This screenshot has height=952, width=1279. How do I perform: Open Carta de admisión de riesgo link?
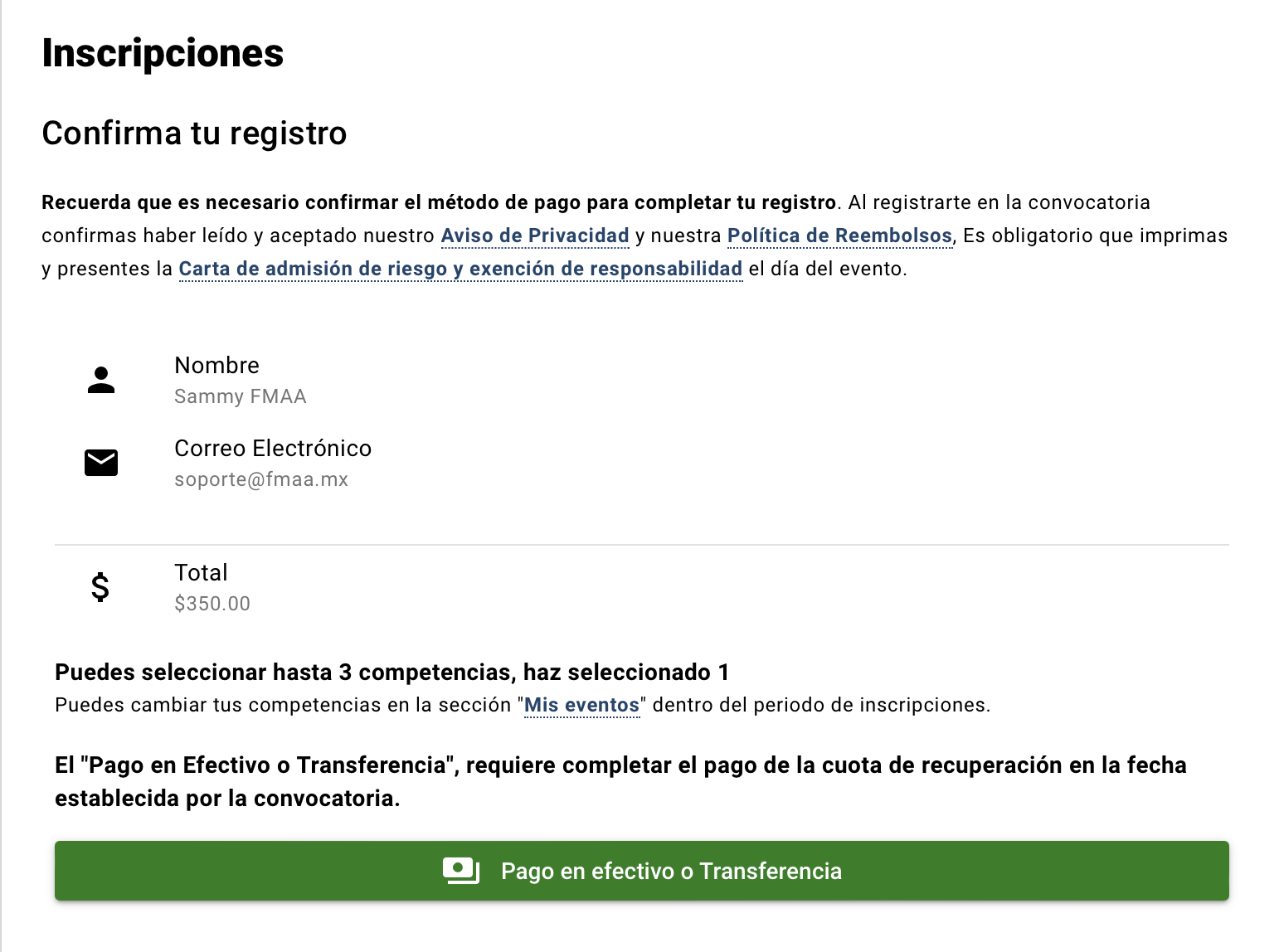tap(460, 269)
